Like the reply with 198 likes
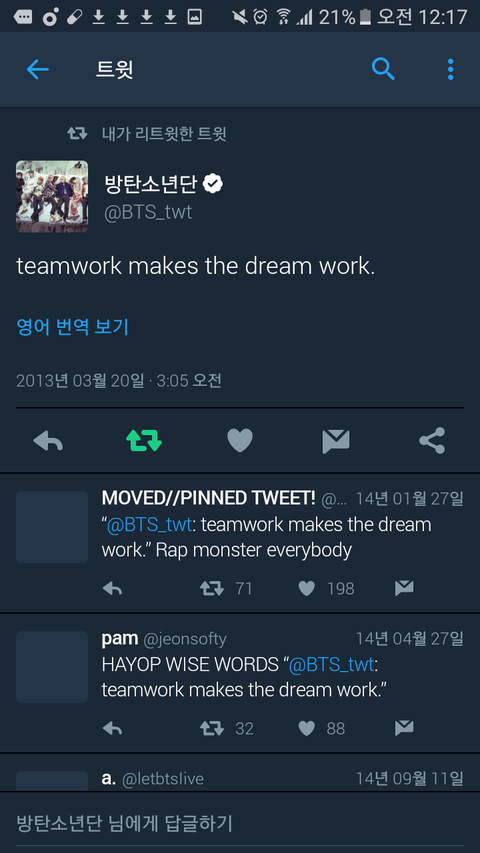The width and height of the screenshot is (480, 853). (x=307, y=589)
